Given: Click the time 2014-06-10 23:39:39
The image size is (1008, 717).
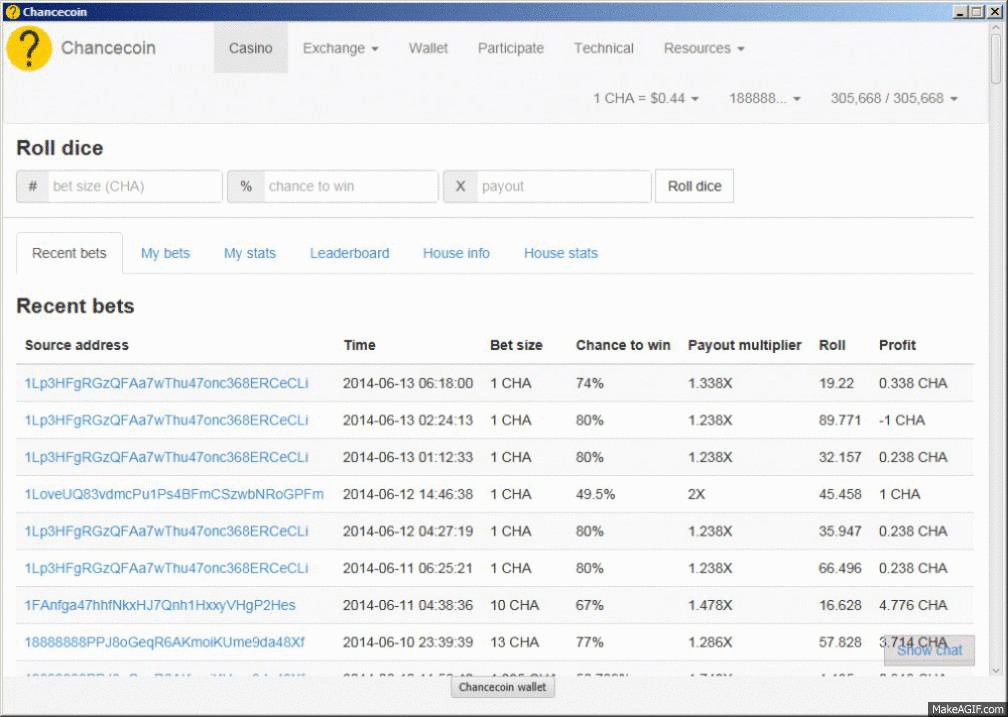Looking at the screenshot, I should (408, 642).
